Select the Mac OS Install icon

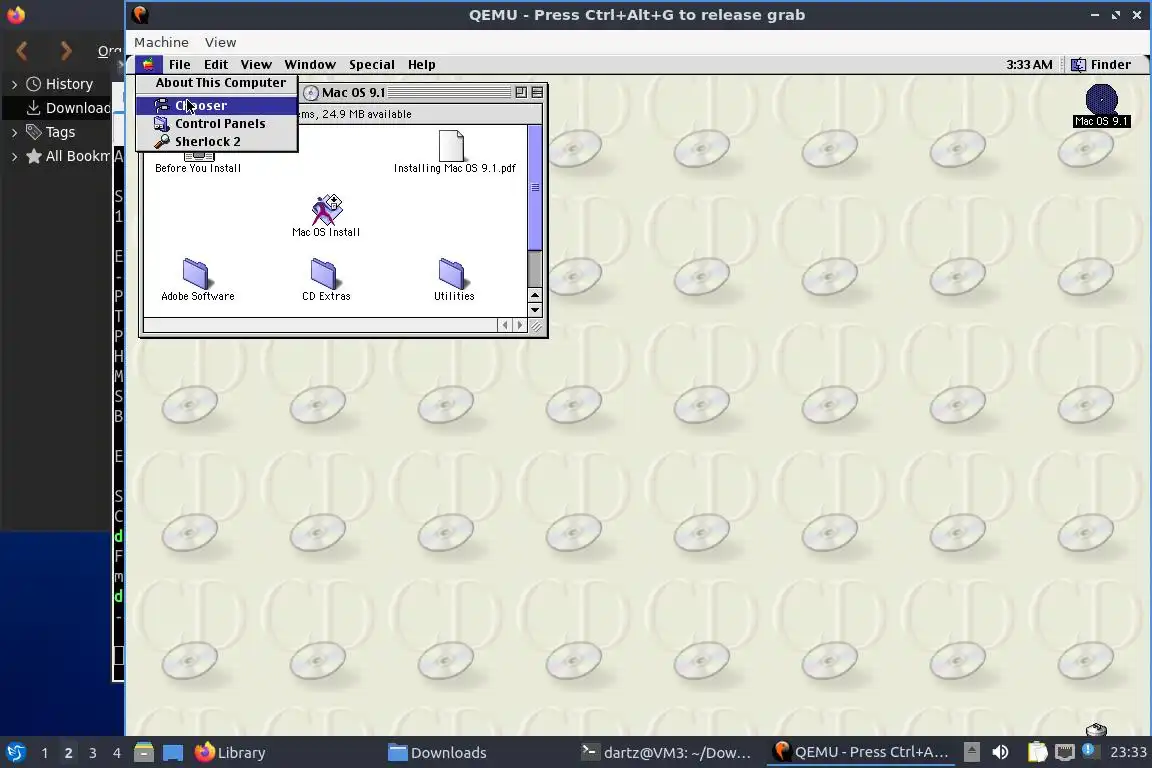pyautogui.click(x=326, y=209)
